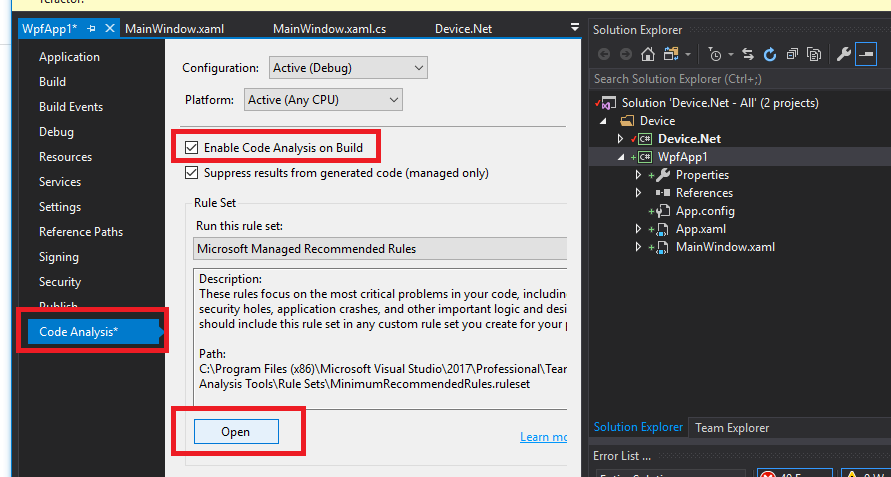The image size is (891, 477).
Task: Select the Team Explorer tab
Action: click(732, 428)
